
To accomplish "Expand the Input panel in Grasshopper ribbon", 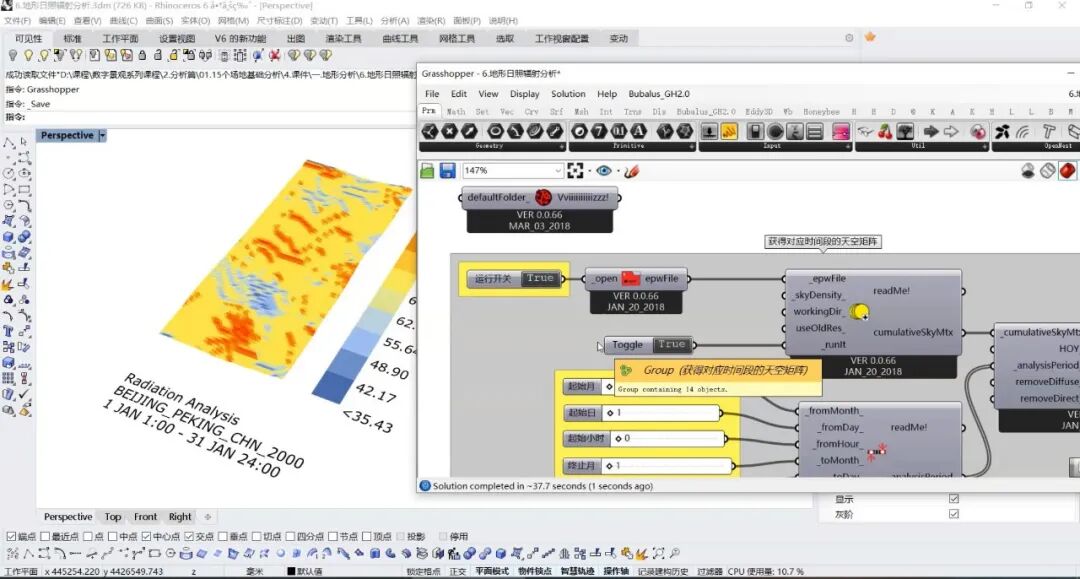I will [847, 147].
